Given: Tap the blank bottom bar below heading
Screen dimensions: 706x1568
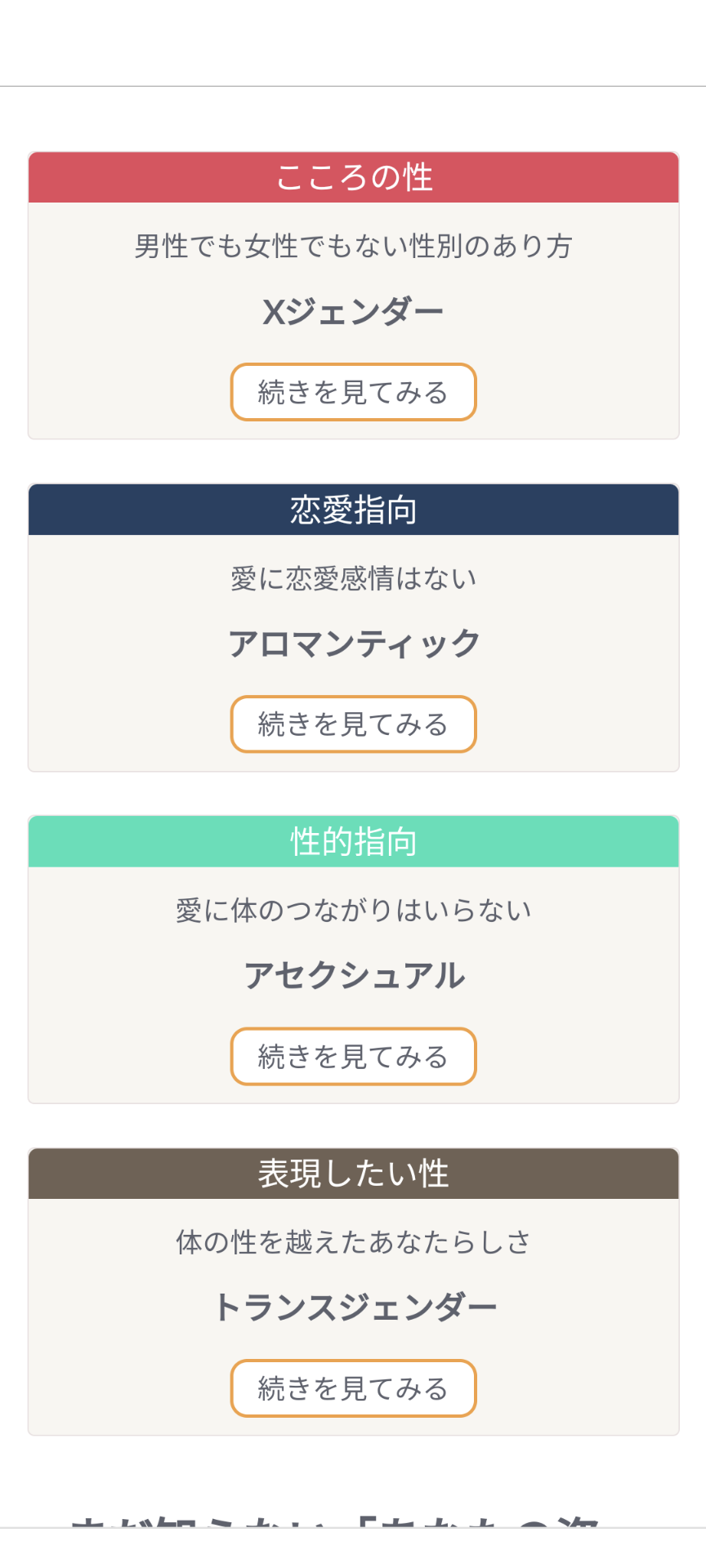Looking at the screenshot, I should pos(353,1548).
